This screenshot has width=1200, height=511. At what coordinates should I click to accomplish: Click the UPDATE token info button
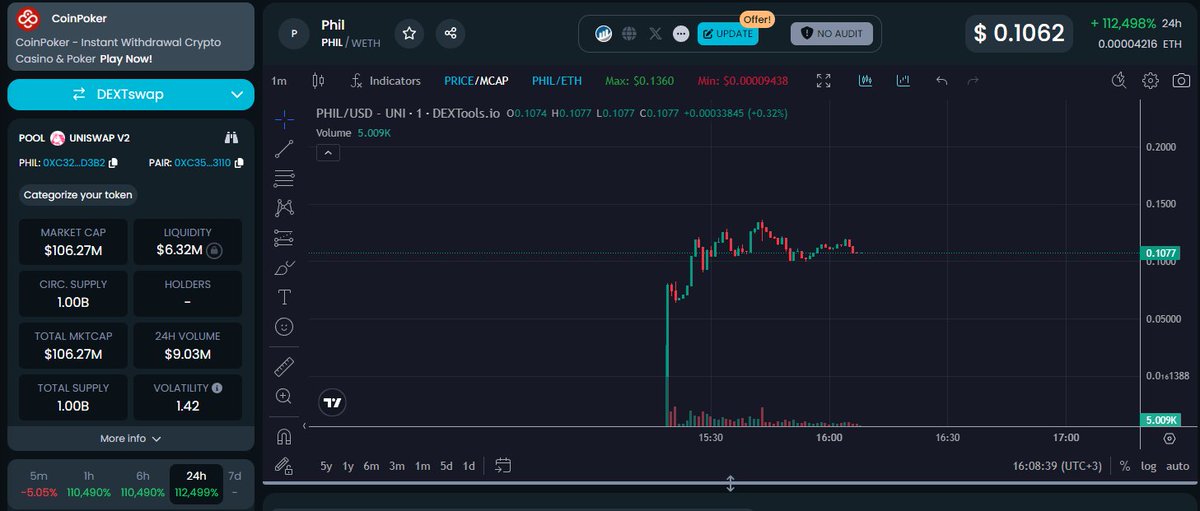[728, 34]
